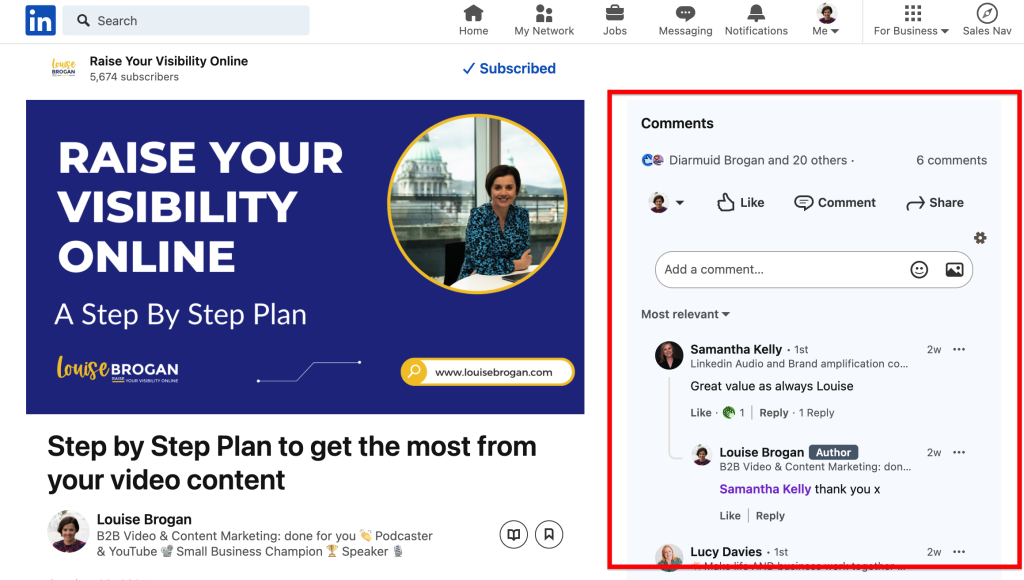
Task: Open the Jobs briefcase icon
Action: click(615, 14)
